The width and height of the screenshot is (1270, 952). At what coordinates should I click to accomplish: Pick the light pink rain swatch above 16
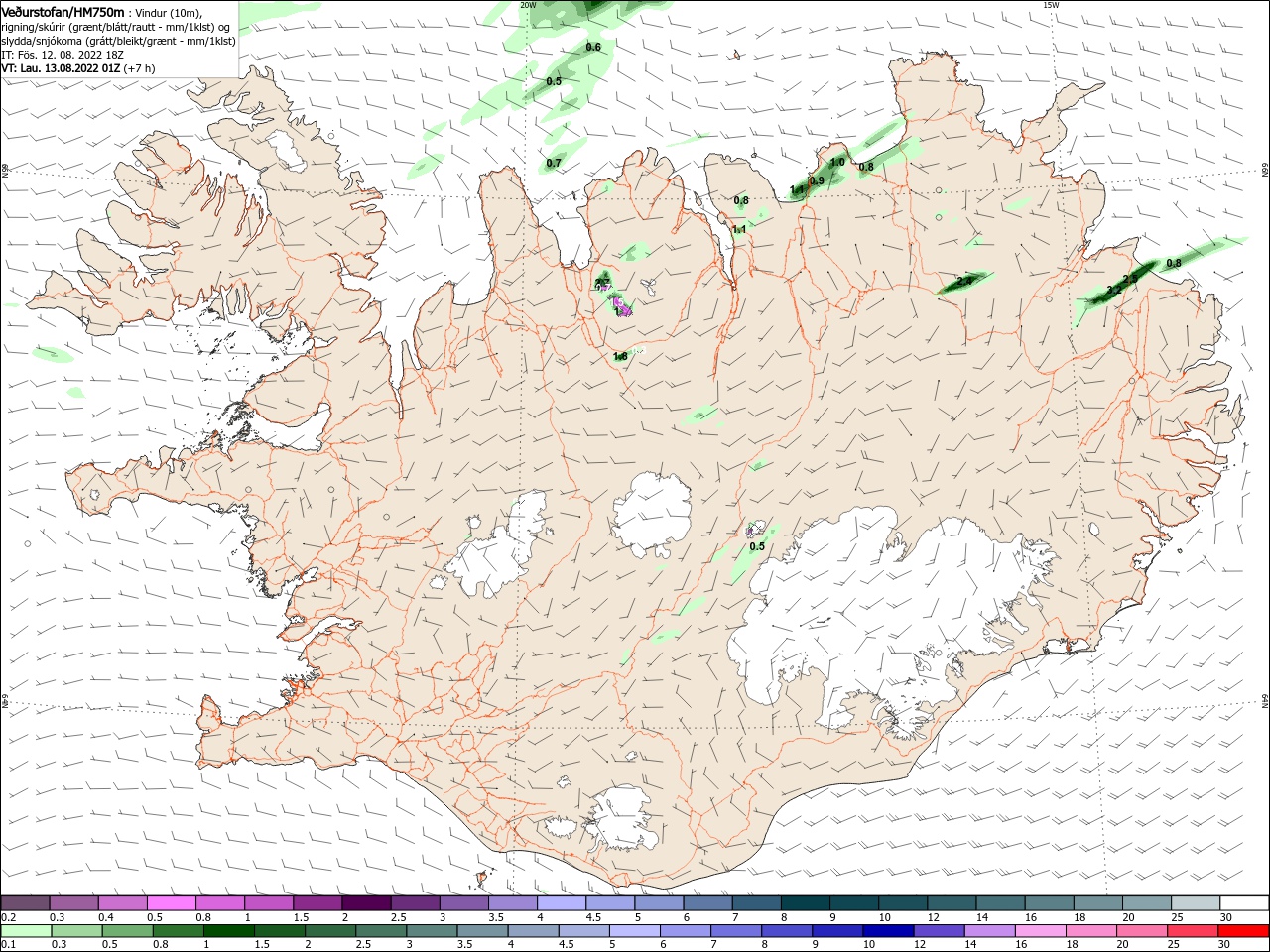1042,931
